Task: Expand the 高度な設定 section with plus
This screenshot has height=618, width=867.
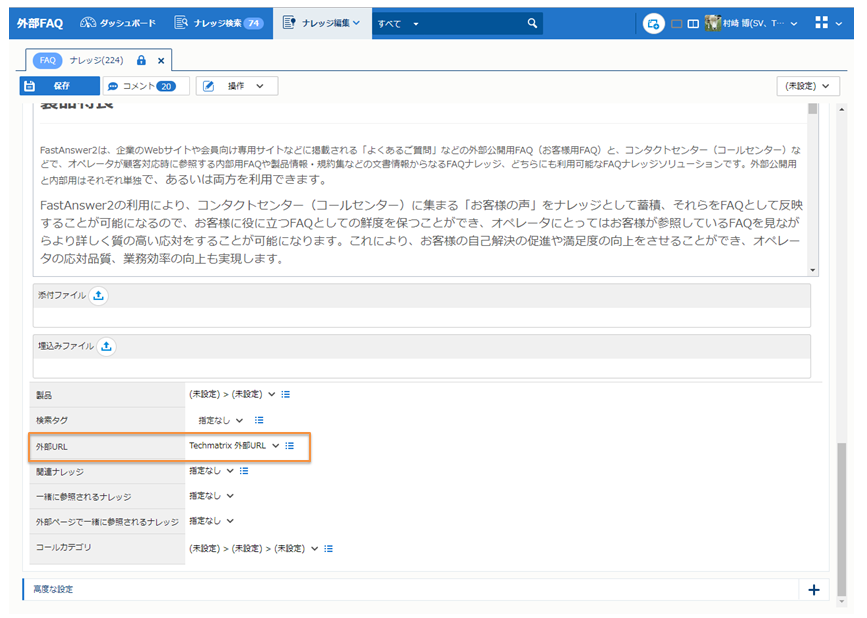Action: pyautogui.click(x=813, y=589)
